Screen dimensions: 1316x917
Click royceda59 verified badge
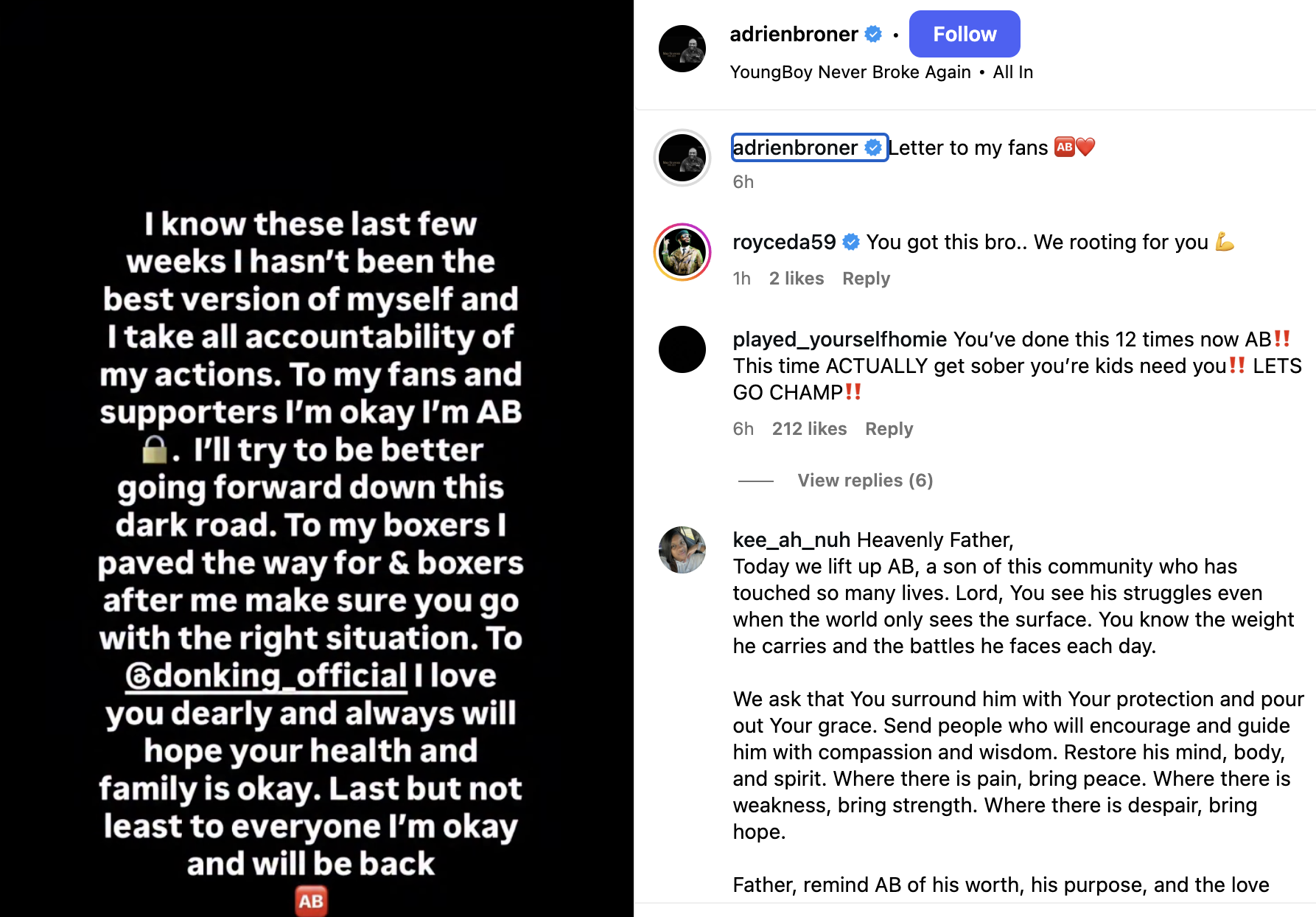point(851,242)
